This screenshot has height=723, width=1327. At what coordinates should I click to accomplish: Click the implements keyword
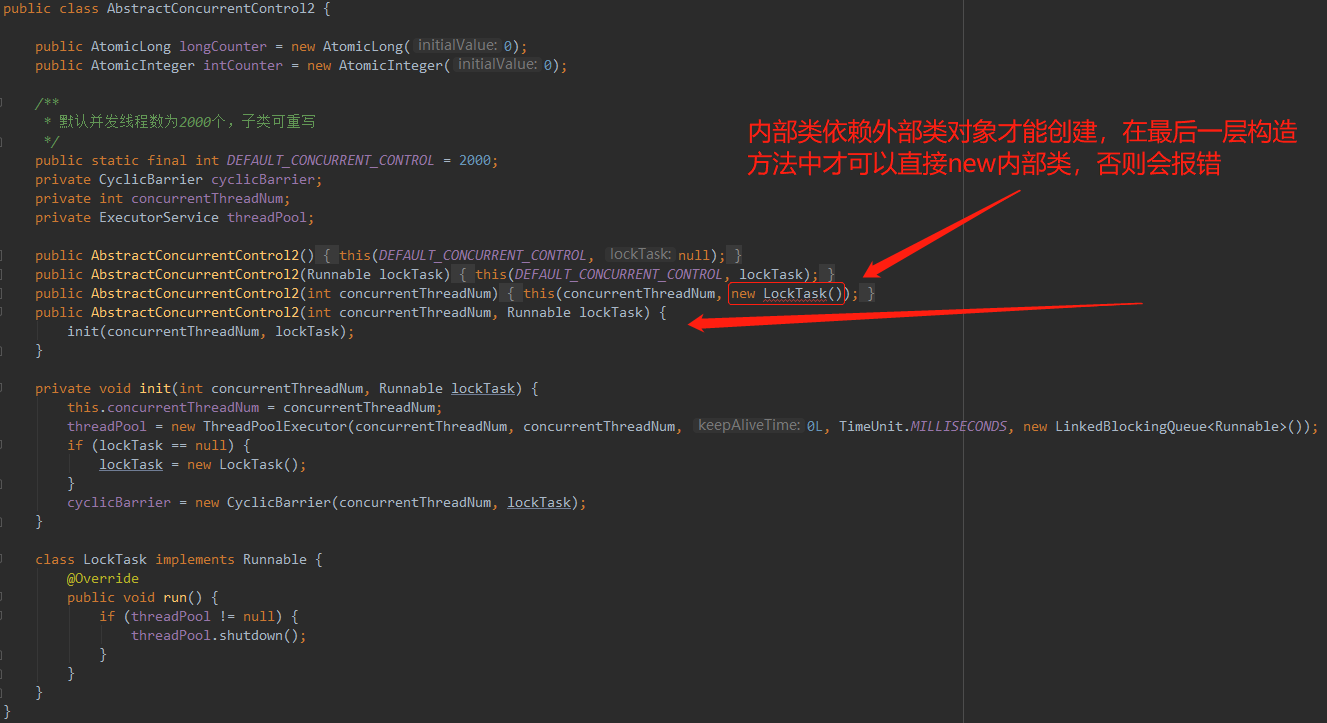(195, 559)
